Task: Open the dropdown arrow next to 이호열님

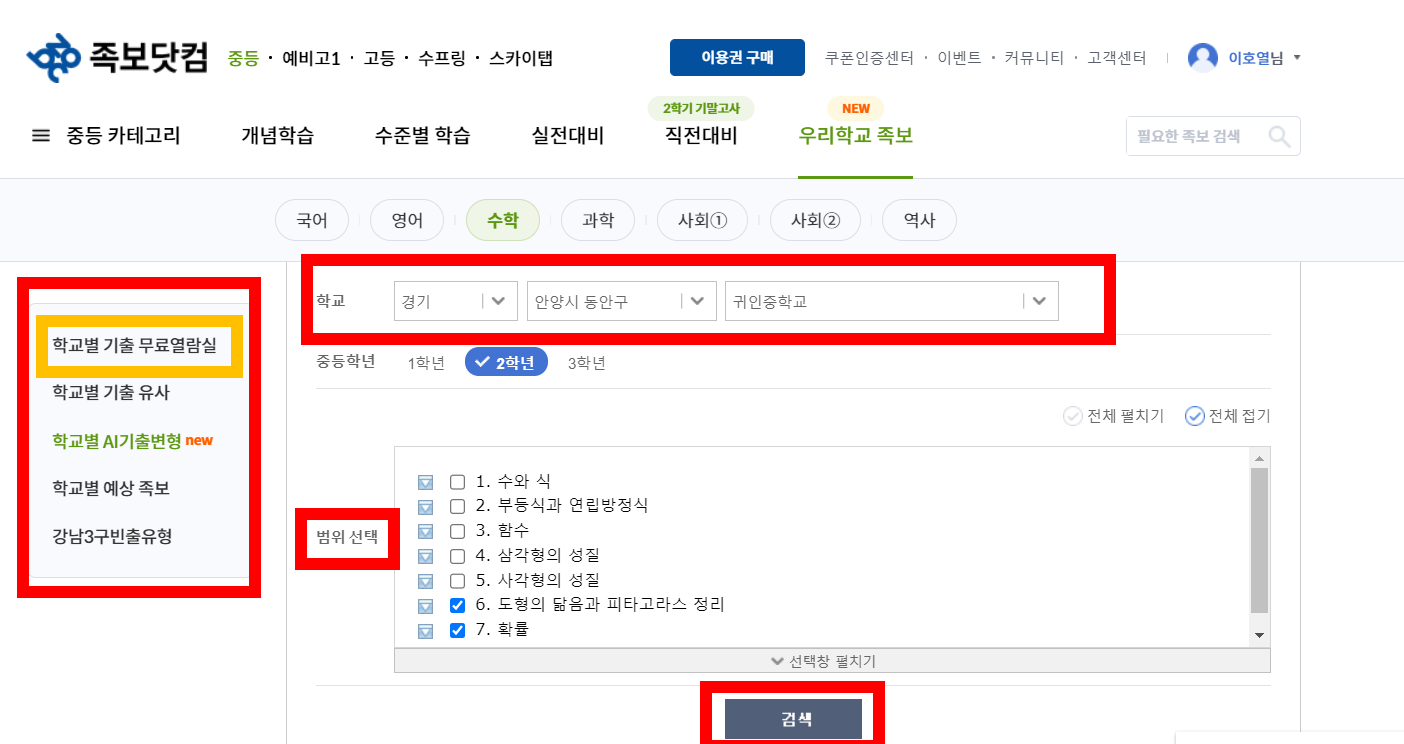Action: (1298, 57)
